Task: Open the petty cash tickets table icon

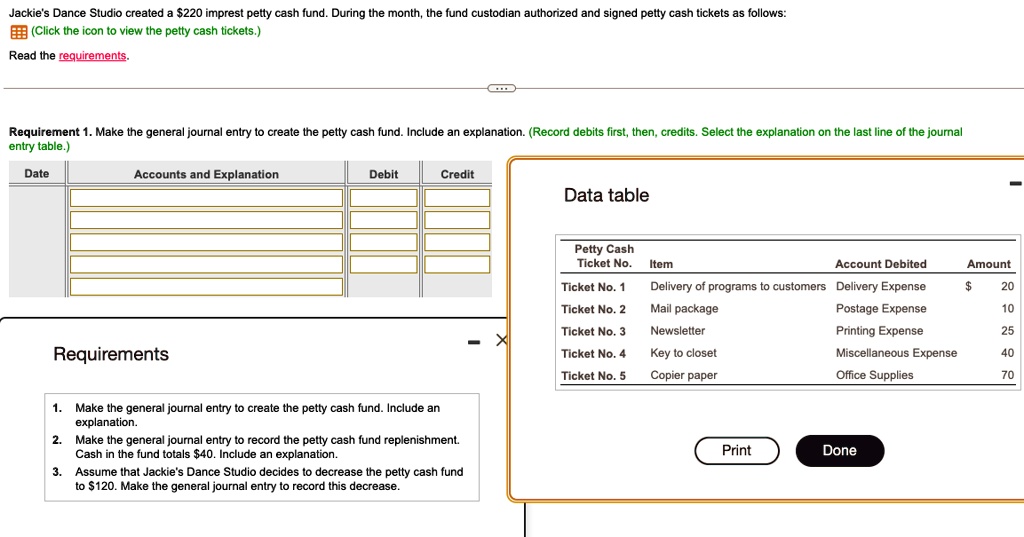Action: 19,31
